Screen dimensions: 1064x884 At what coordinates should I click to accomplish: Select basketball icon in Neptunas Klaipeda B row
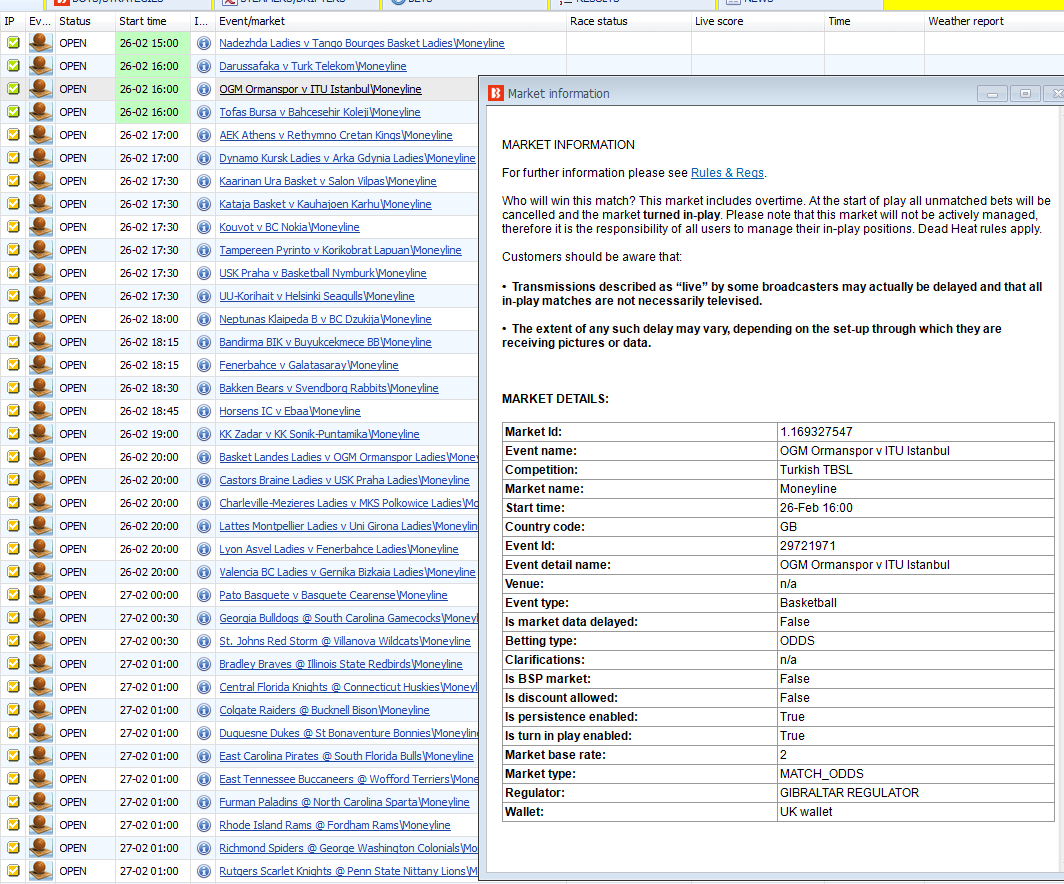41,320
